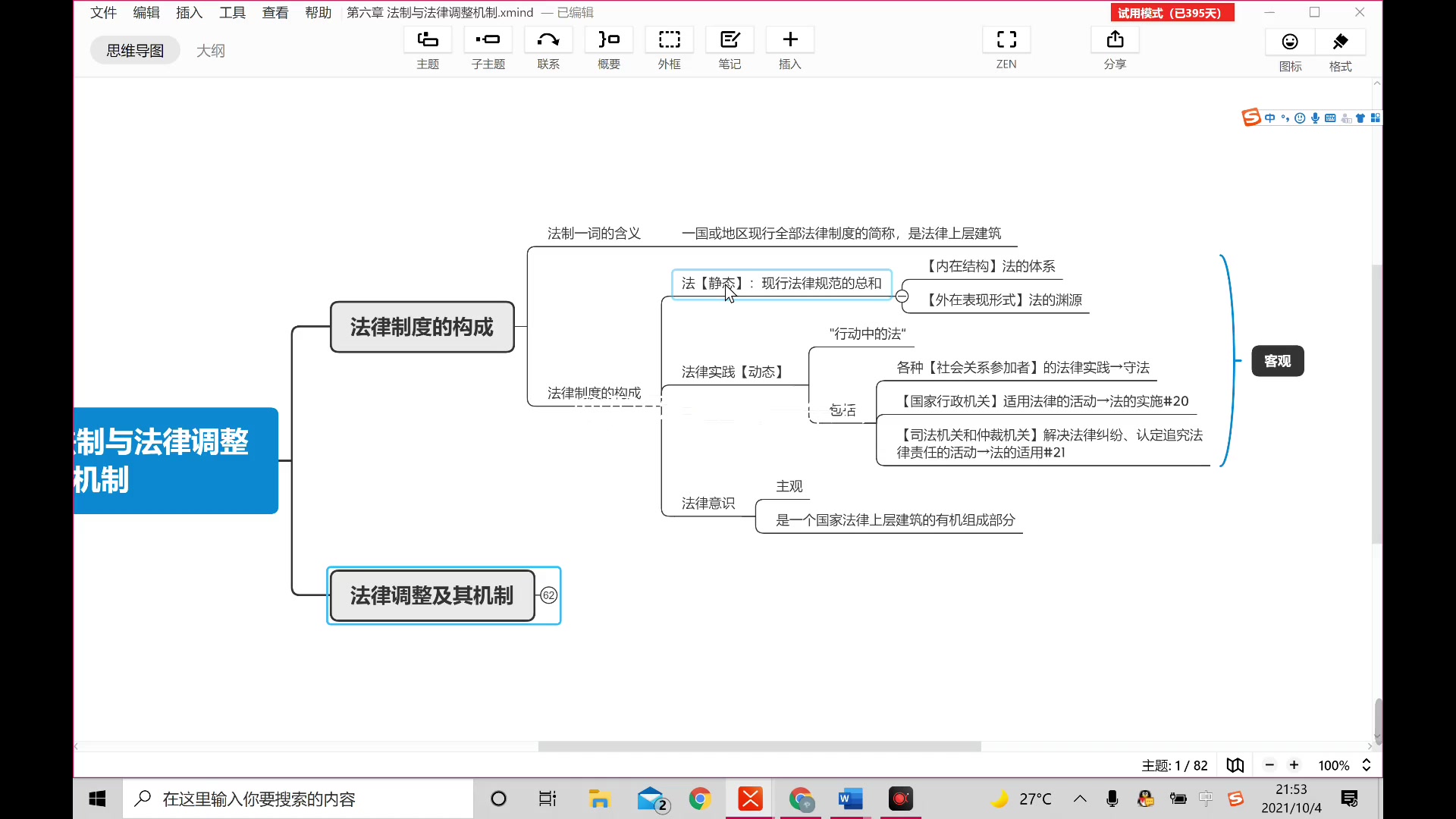
Task: Switch to 大纲 outline tab
Action: click(x=211, y=50)
